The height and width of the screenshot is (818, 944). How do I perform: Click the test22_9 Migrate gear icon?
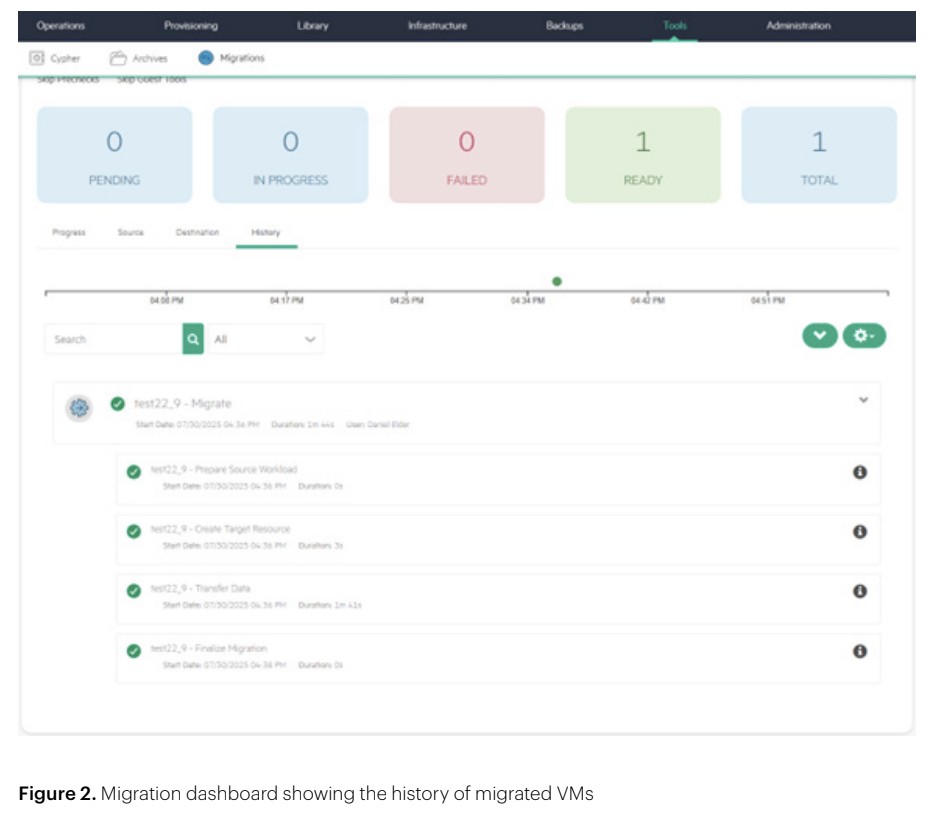click(x=80, y=407)
